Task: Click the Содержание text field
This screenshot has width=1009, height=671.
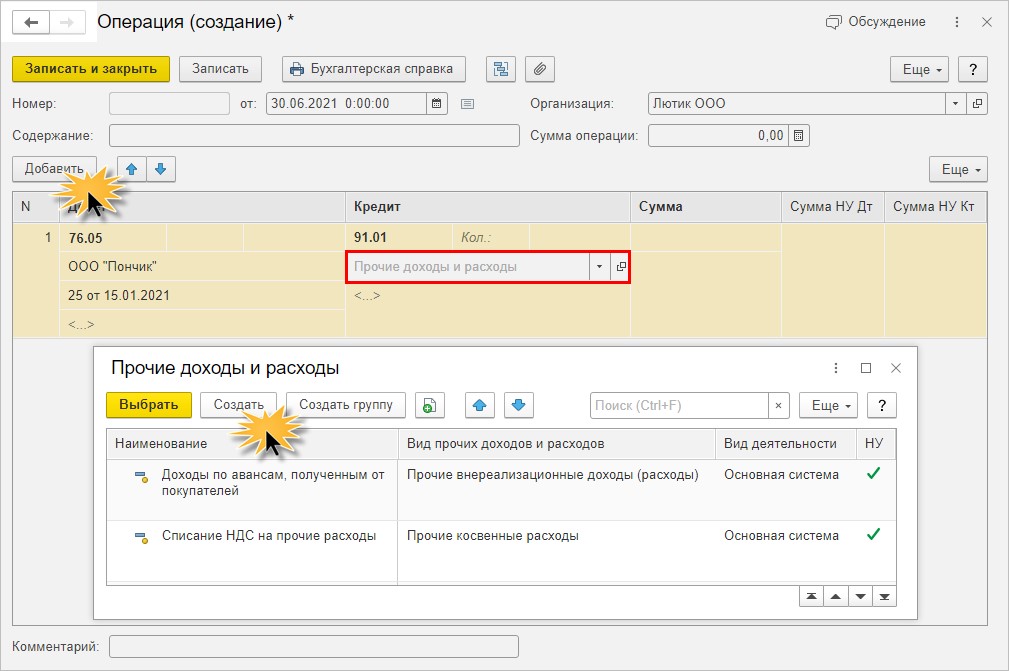Action: (x=314, y=136)
